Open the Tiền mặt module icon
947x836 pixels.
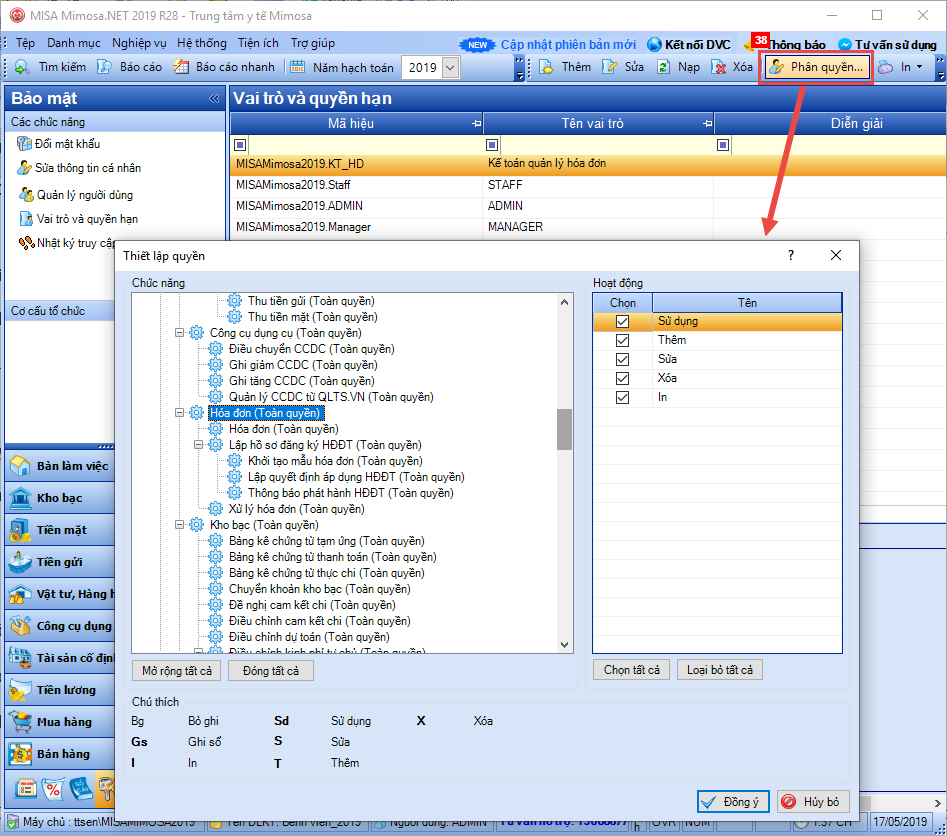point(20,530)
